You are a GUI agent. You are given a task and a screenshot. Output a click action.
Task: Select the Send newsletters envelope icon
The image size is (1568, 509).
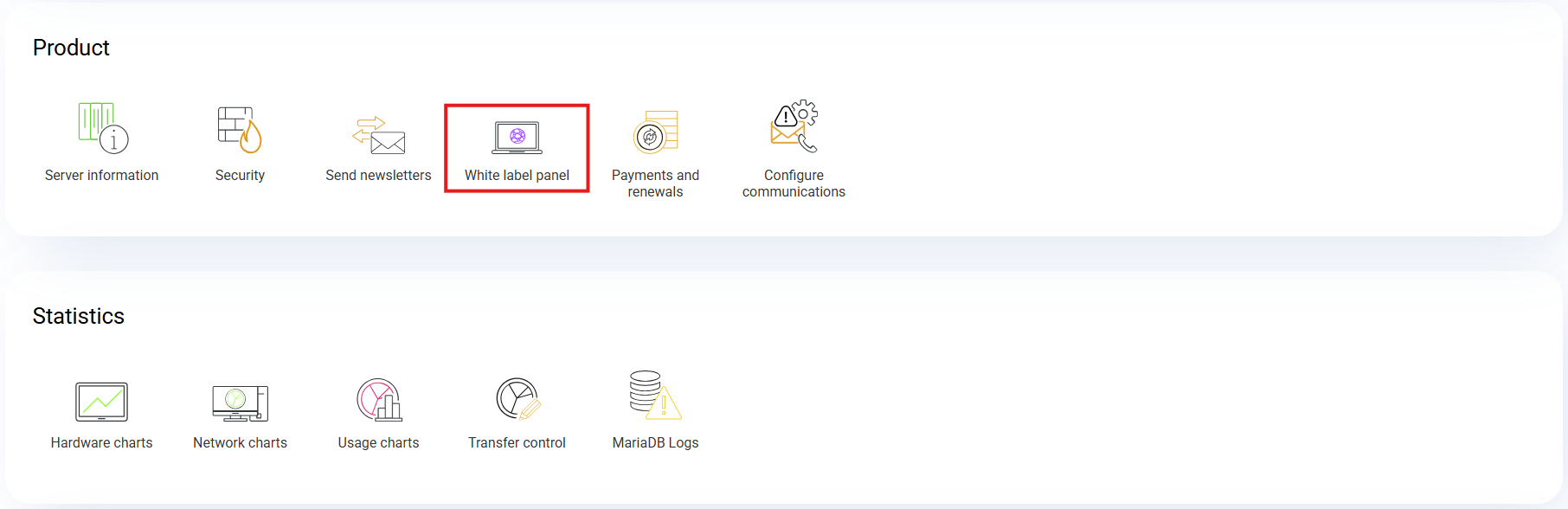click(379, 135)
